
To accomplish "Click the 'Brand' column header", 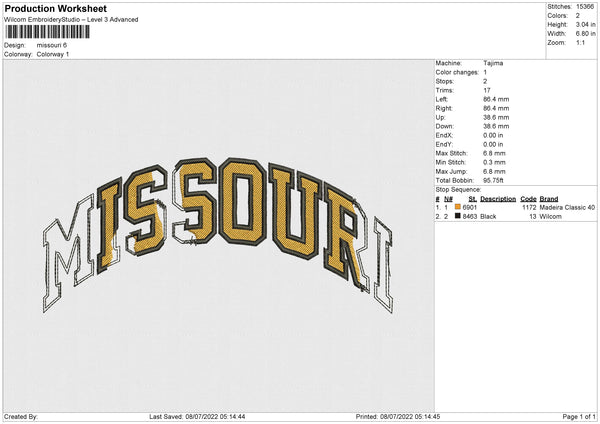I will pyautogui.click(x=549, y=199).
